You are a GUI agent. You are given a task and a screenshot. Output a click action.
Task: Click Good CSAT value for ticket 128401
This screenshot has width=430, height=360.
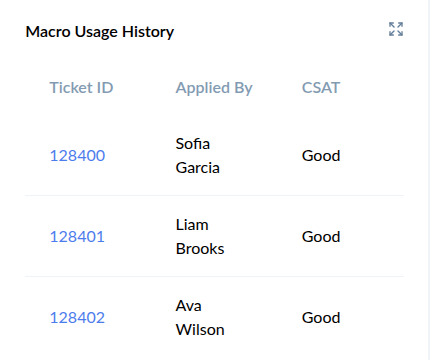pyautogui.click(x=321, y=237)
